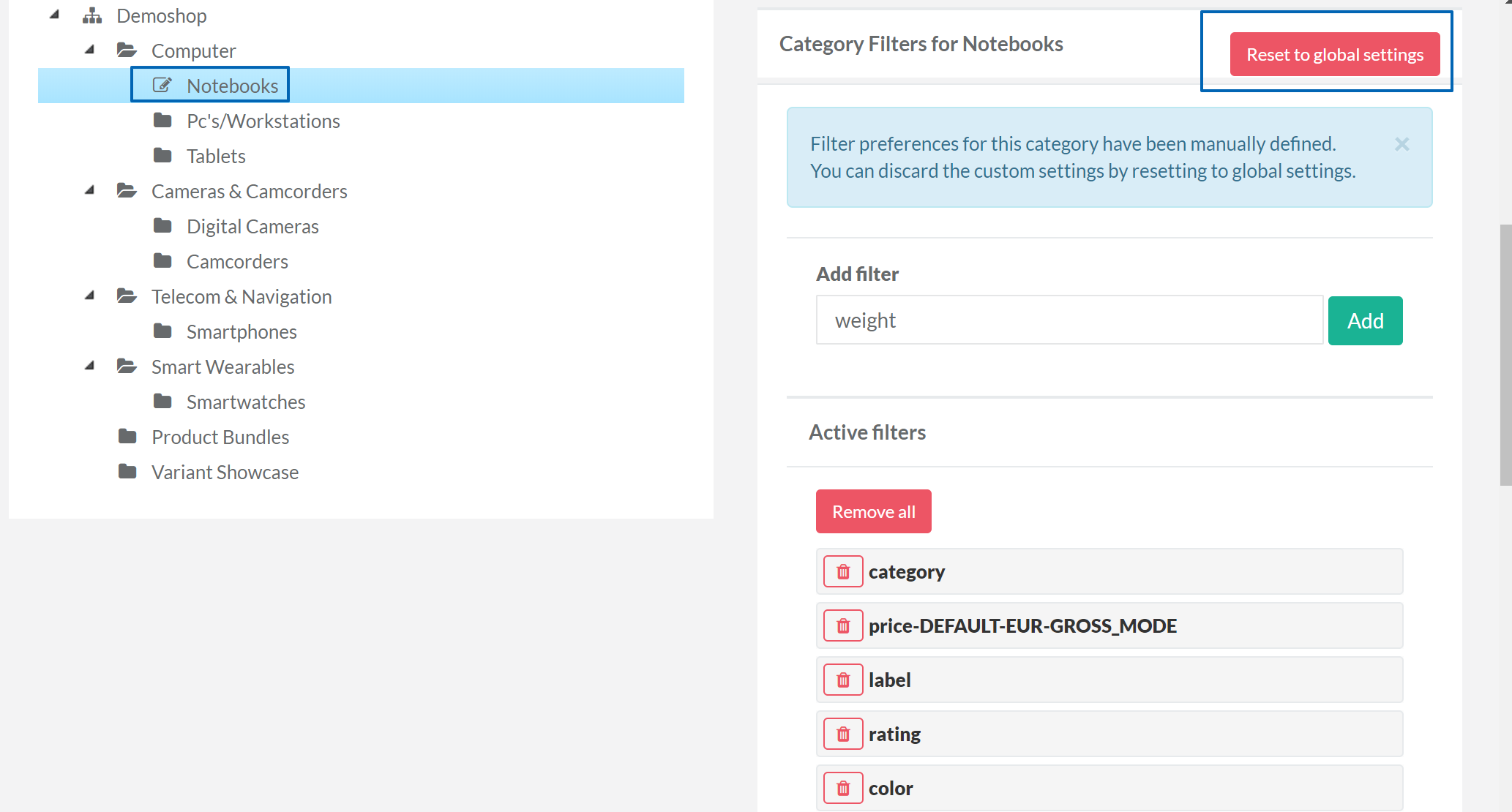Remove the color filter via trash icon
The width and height of the screenshot is (1512, 812).
[x=843, y=788]
